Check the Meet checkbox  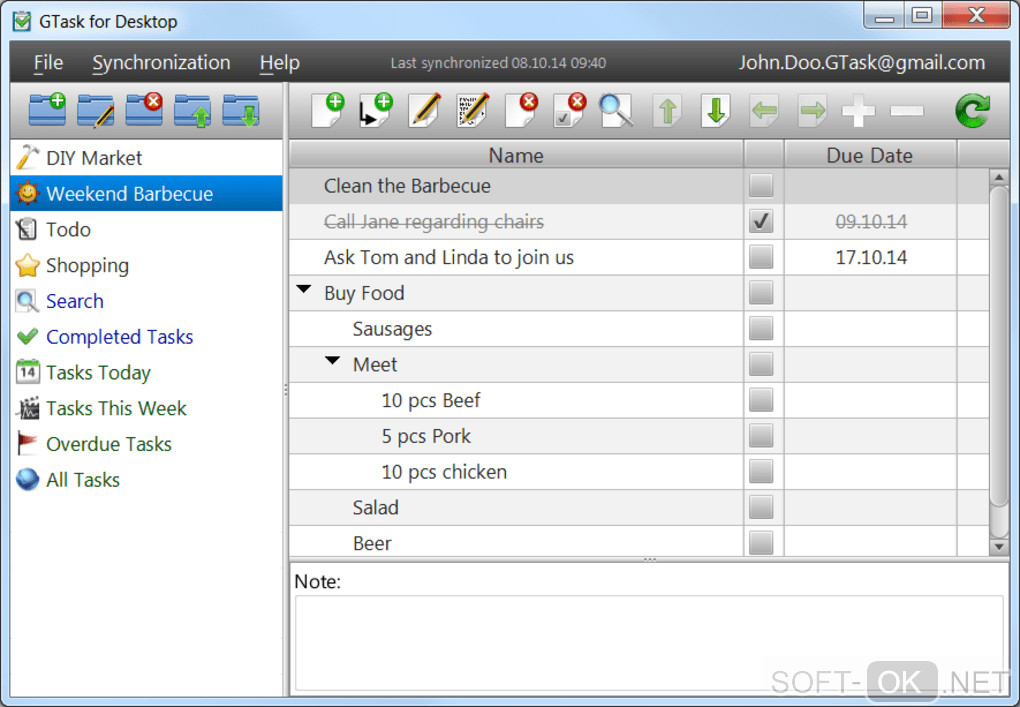pos(761,364)
